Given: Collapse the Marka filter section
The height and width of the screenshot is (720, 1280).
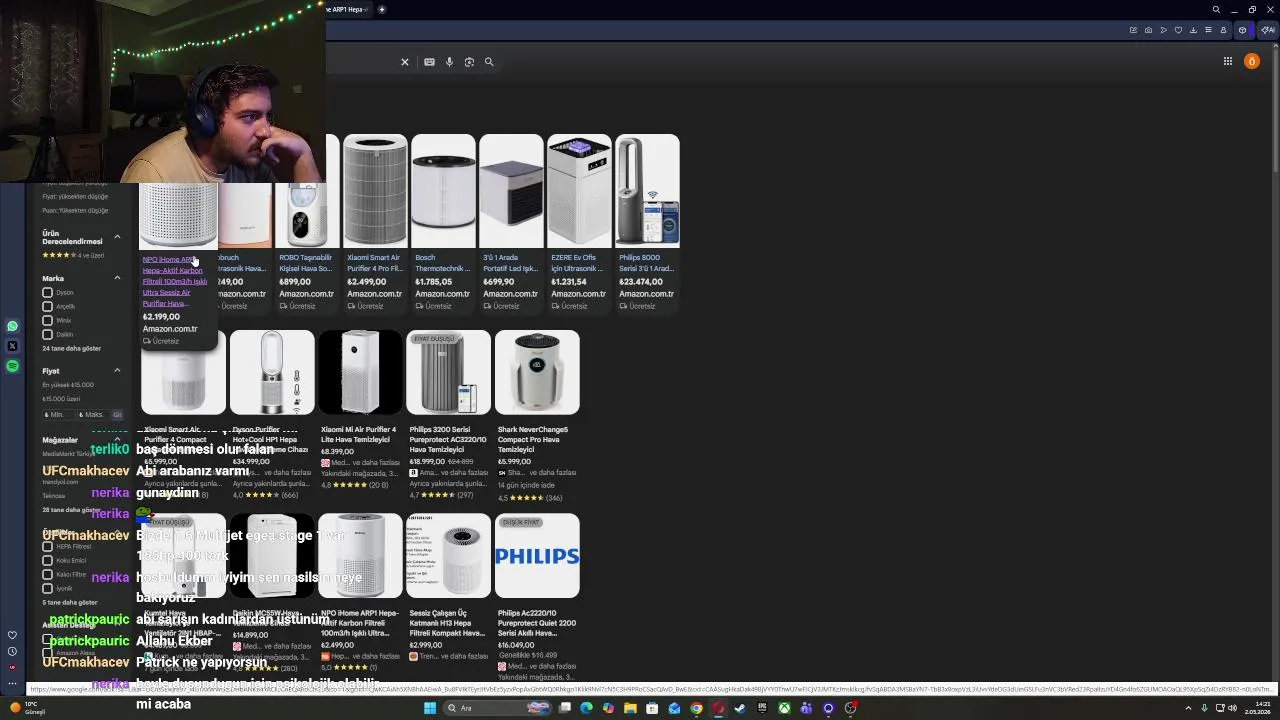Looking at the screenshot, I should [117, 278].
